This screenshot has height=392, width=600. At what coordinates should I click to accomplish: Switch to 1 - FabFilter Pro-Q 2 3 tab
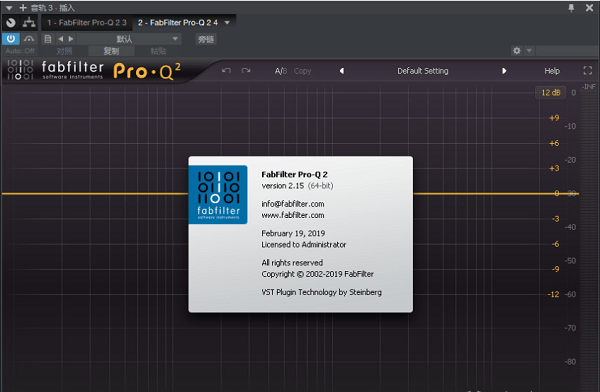point(86,23)
